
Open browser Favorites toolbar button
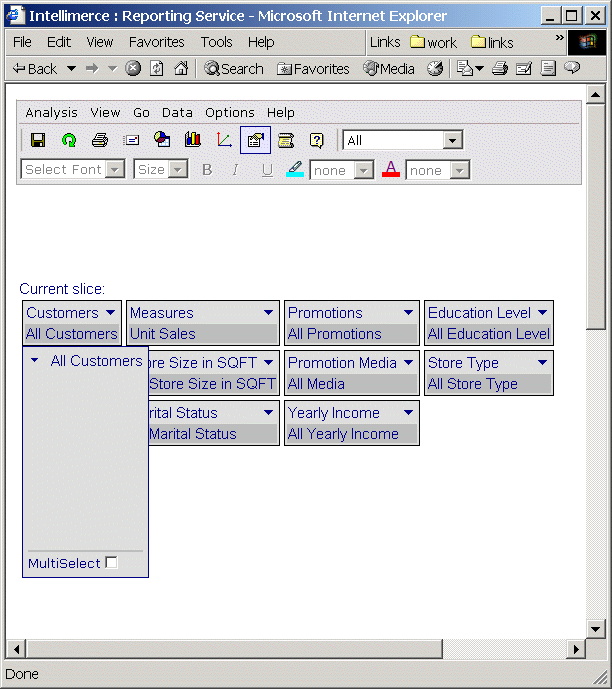coord(313,69)
